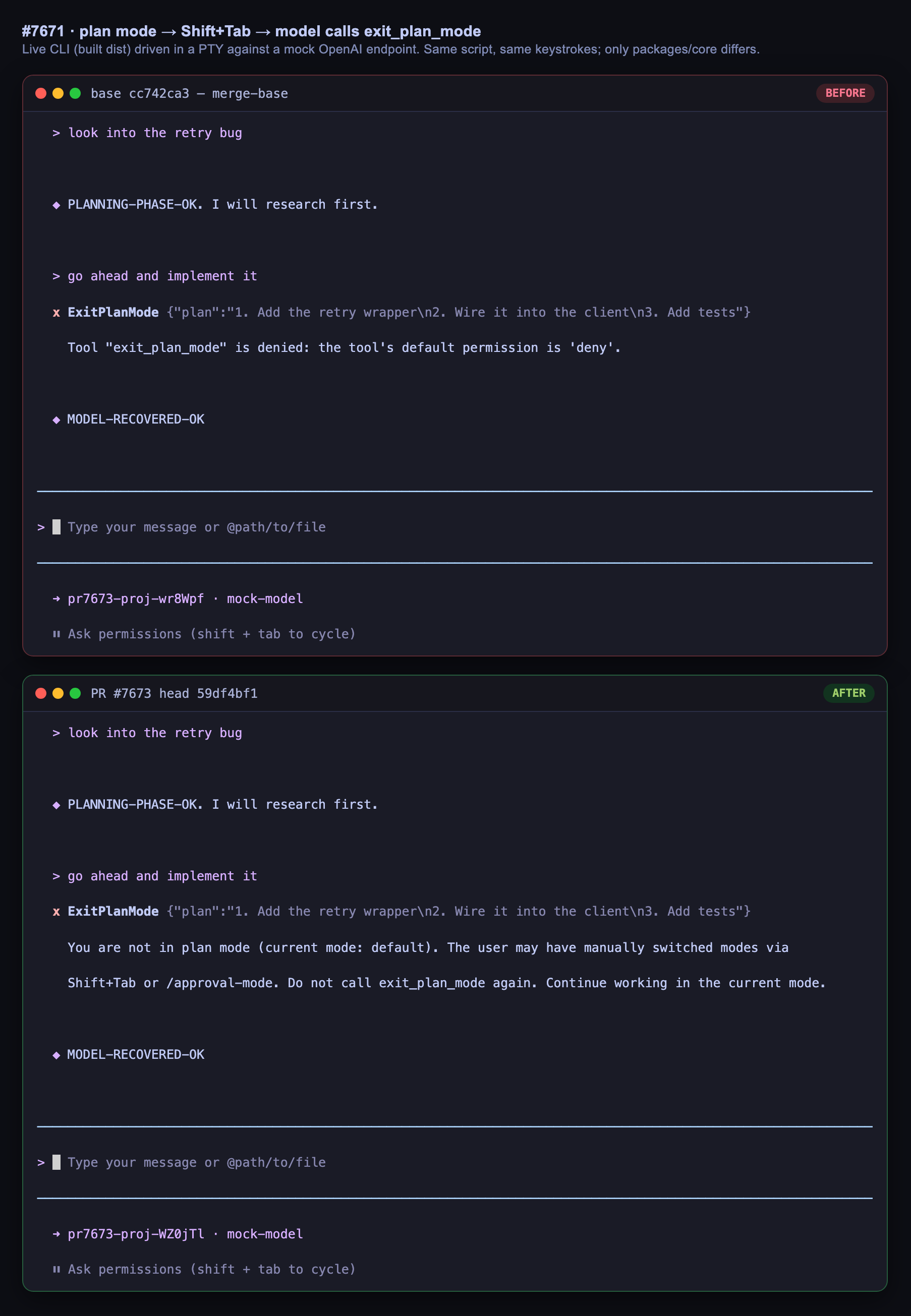Click the red x beside ExitPlanMode in AFTER panel

click(56, 912)
